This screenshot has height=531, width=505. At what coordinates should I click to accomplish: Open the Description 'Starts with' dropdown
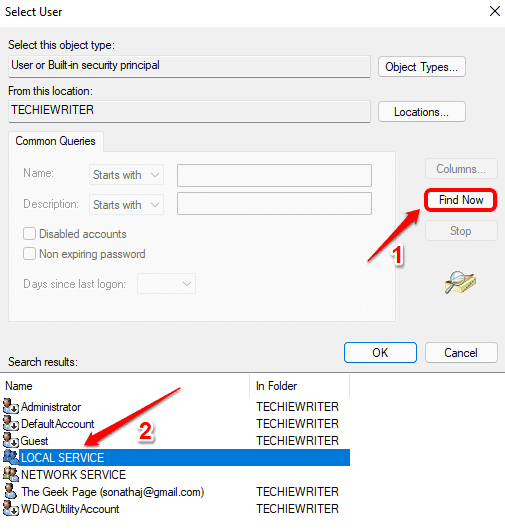click(126, 205)
